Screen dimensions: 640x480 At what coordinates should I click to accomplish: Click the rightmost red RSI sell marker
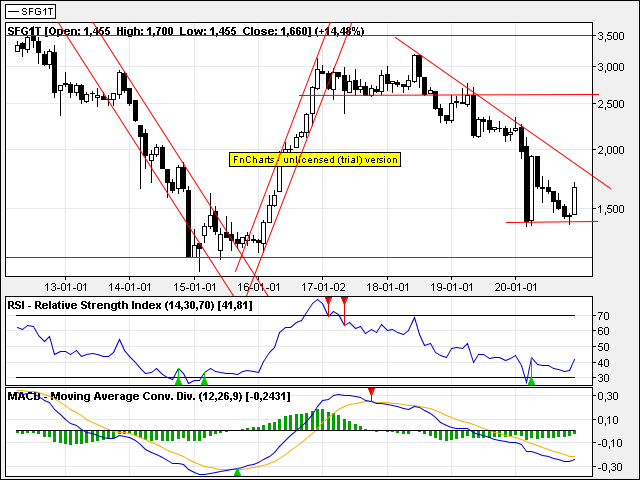(344, 301)
